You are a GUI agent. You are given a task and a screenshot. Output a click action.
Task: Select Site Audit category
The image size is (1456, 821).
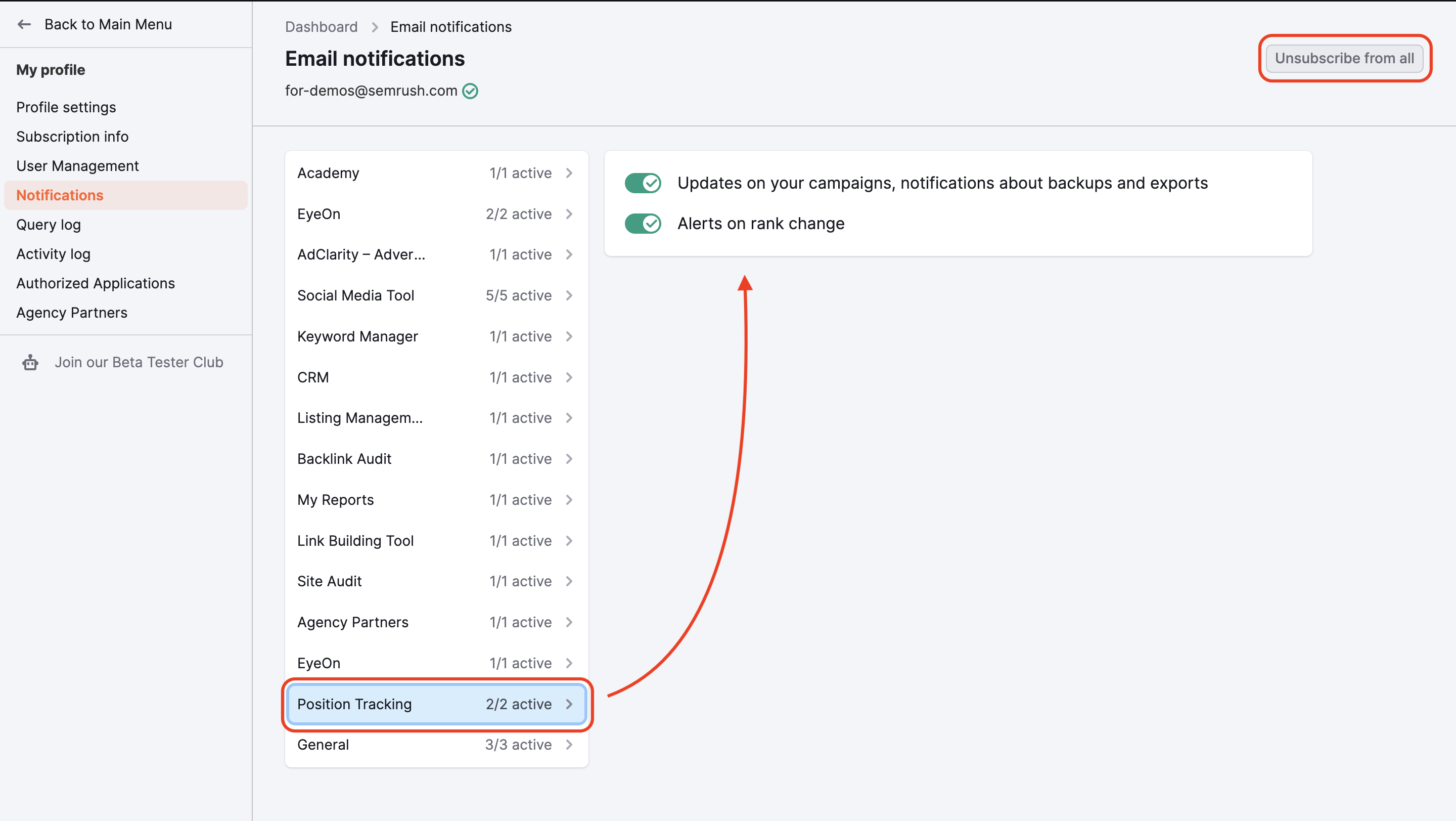point(436,581)
